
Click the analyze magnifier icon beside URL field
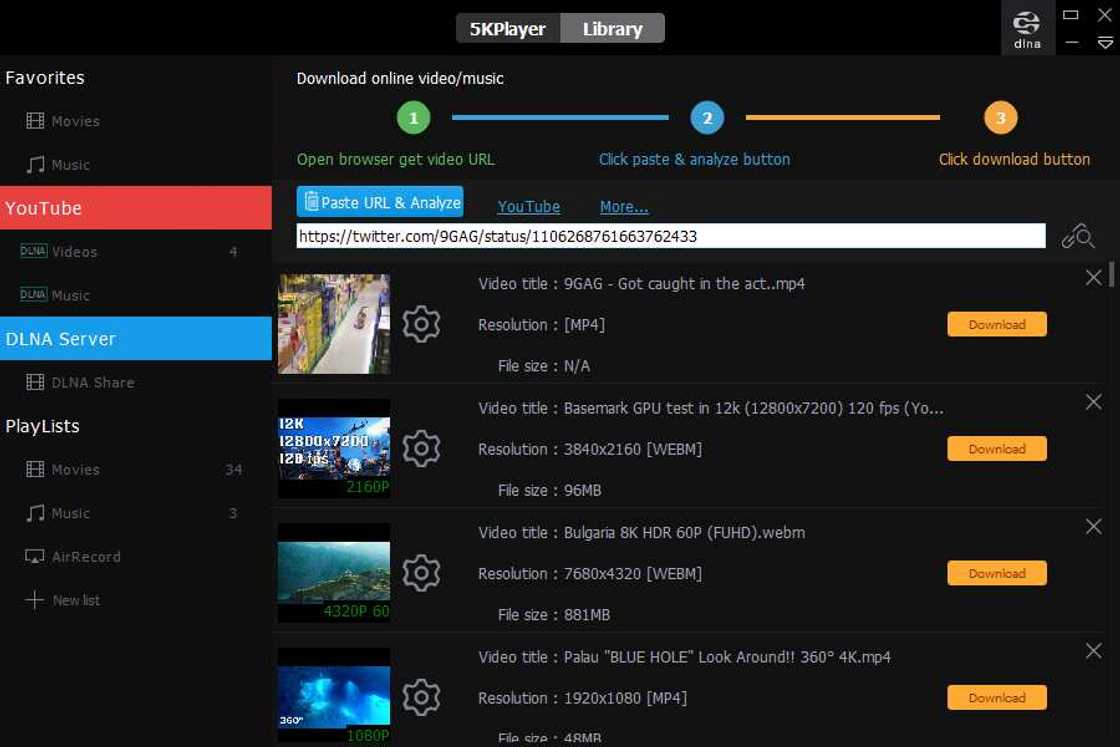1078,236
